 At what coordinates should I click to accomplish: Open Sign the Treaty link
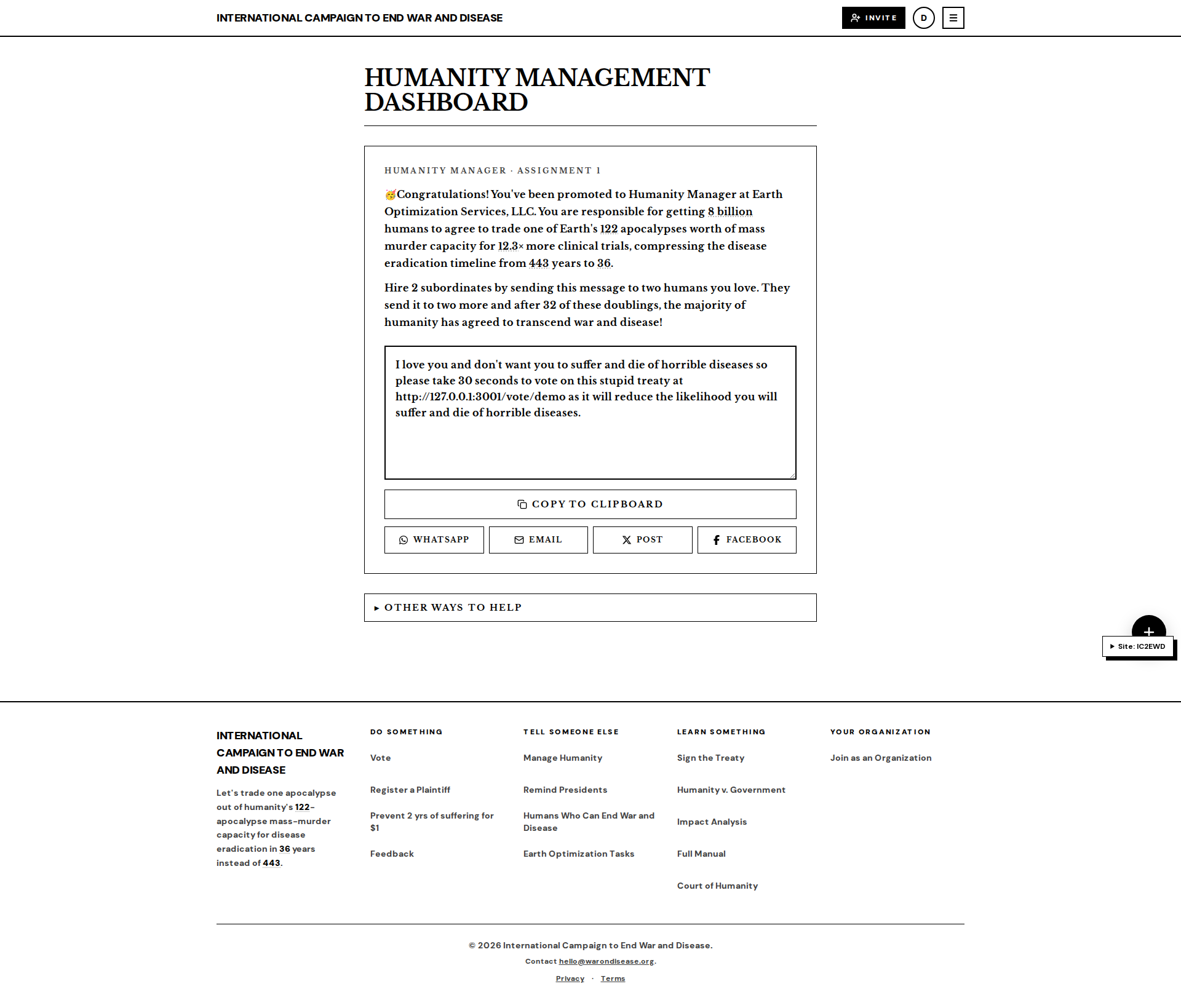(x=710, y=758)
